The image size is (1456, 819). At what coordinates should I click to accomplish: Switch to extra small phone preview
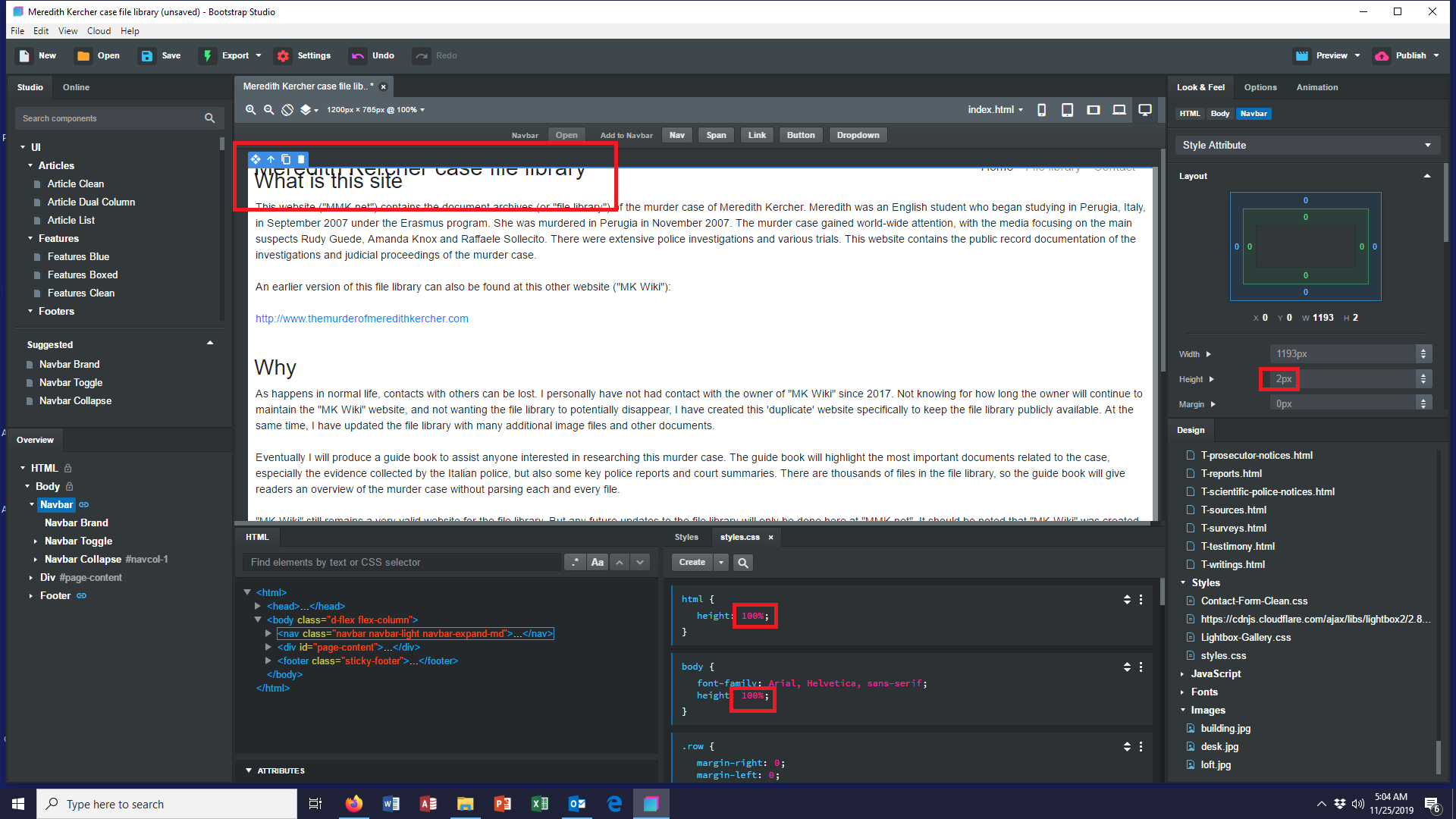(1041, 110)
